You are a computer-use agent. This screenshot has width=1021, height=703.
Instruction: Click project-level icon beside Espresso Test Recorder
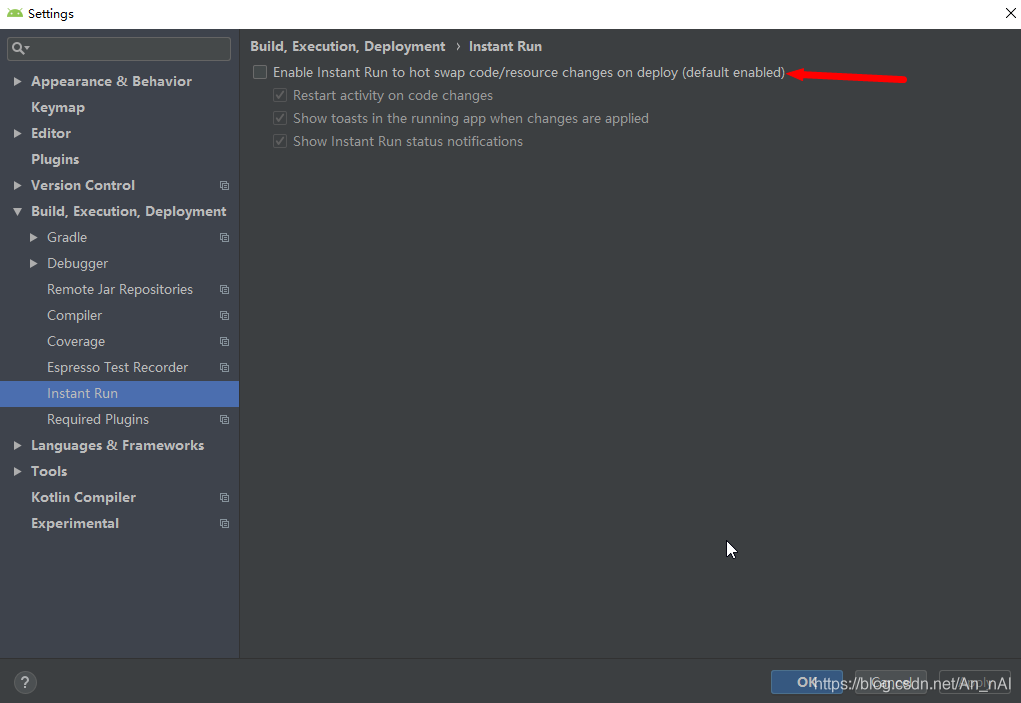click(225, 368)
